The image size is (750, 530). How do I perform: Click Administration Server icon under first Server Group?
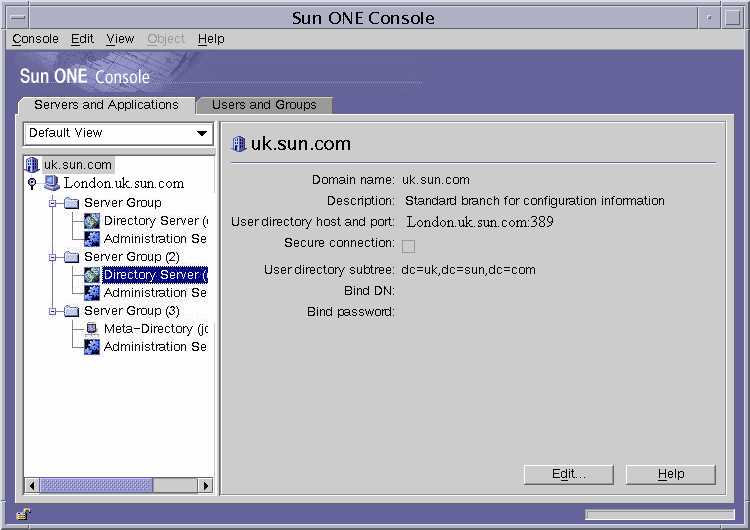(92, 239)
